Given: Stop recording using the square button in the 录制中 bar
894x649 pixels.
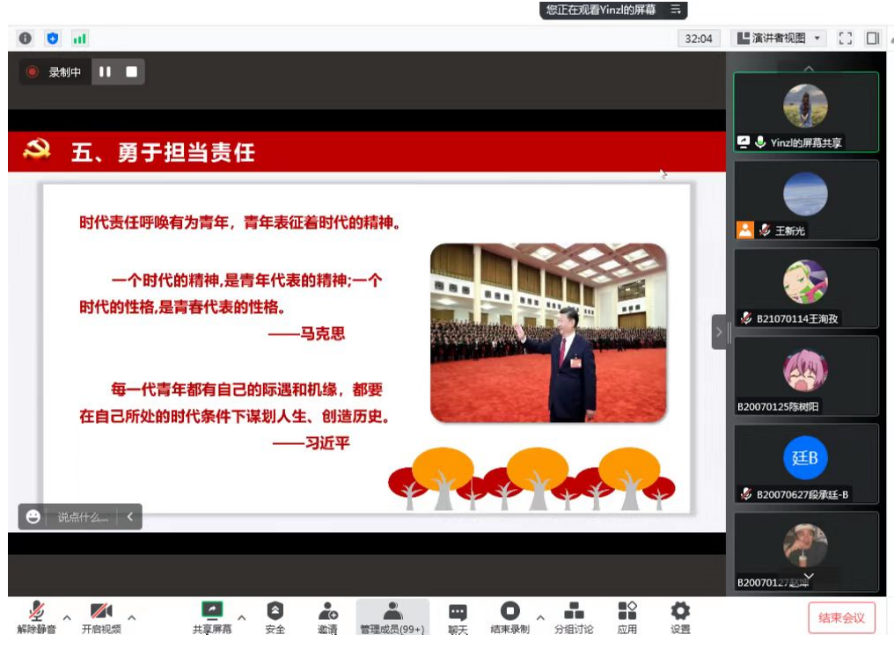Looking at the screenshot, I should (131, 72).
